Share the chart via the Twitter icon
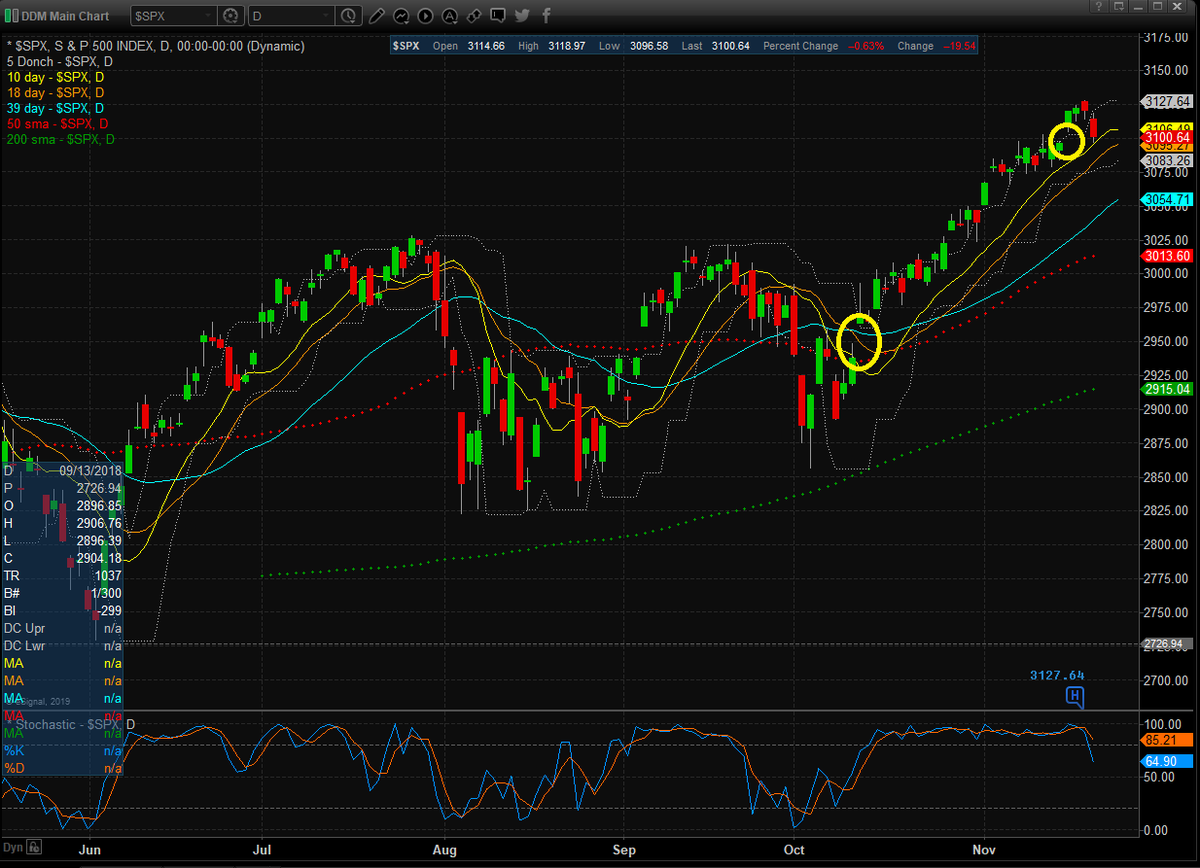 (x=523, y=16)
